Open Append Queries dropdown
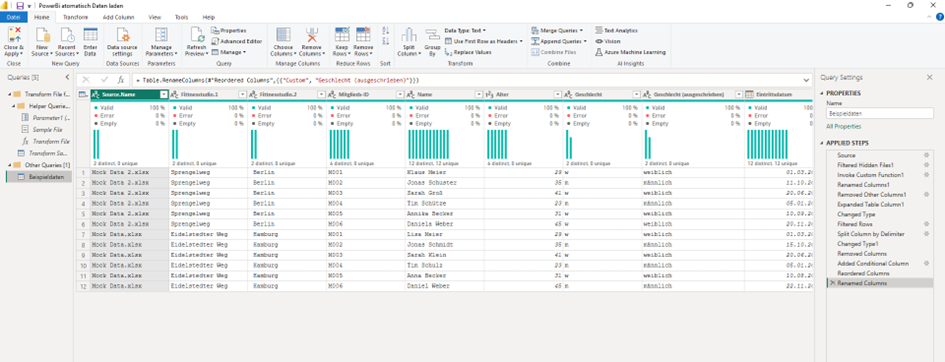The width and height of the screenshot is (945, 362). tap(559, 41)
